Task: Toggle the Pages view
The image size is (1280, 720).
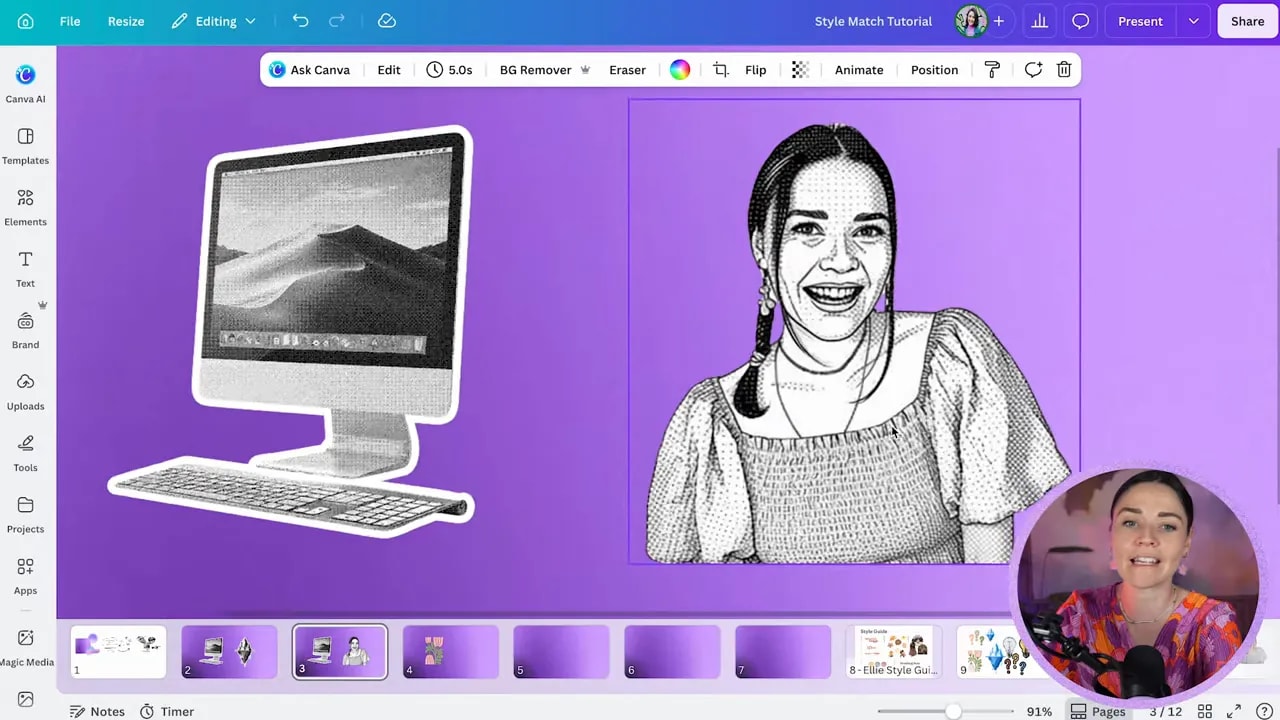Action: pyautogui.click(x=1098, y=711)
